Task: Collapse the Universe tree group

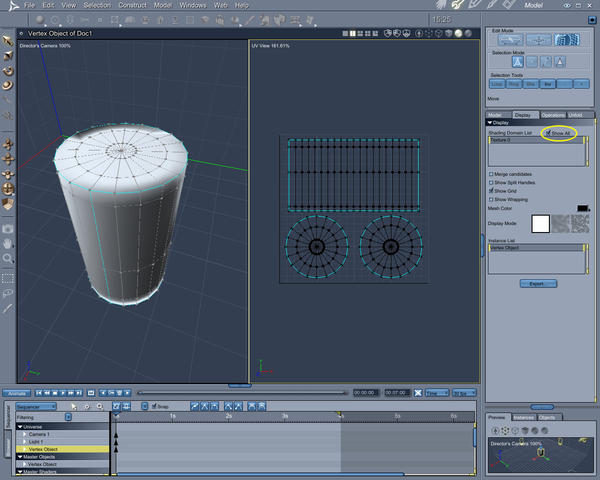Action: coord(19,427)
